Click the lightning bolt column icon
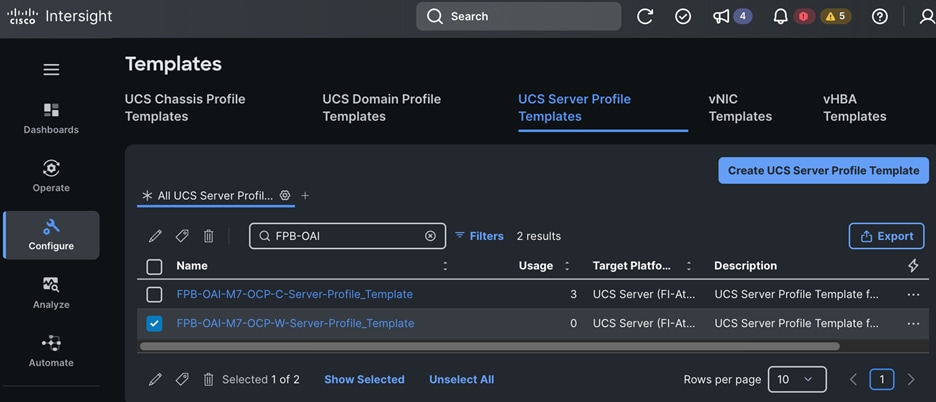This screenshot has height=402, width=936. click(x=913, y=266)
